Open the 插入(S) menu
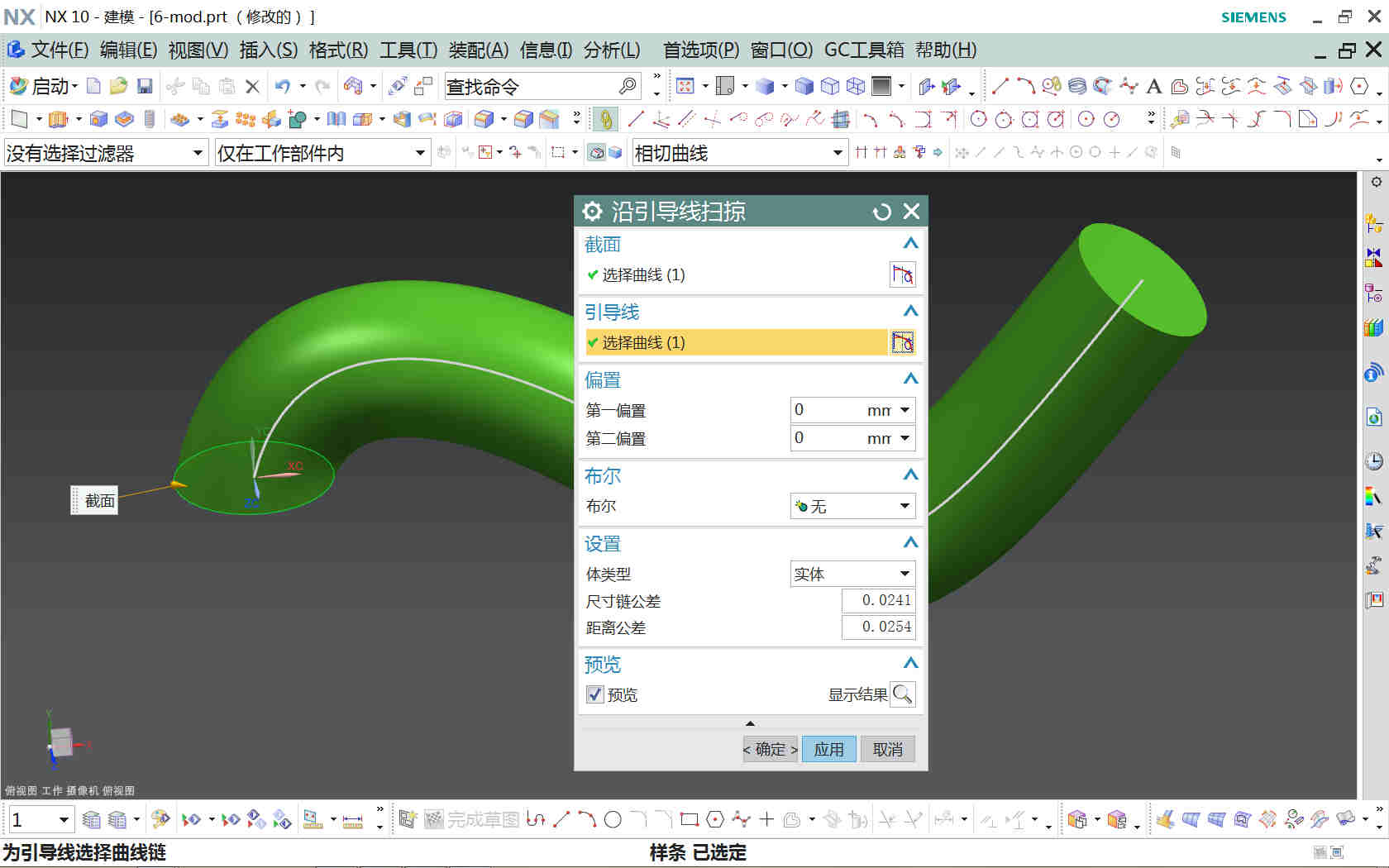This screenshot has height=868, width=1389. pyautogui.click(x=269, y=50)
